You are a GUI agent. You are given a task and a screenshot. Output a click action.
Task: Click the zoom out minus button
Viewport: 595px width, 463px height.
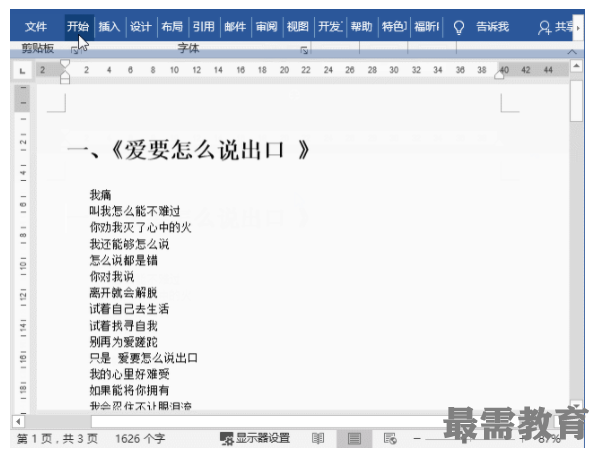417,439
